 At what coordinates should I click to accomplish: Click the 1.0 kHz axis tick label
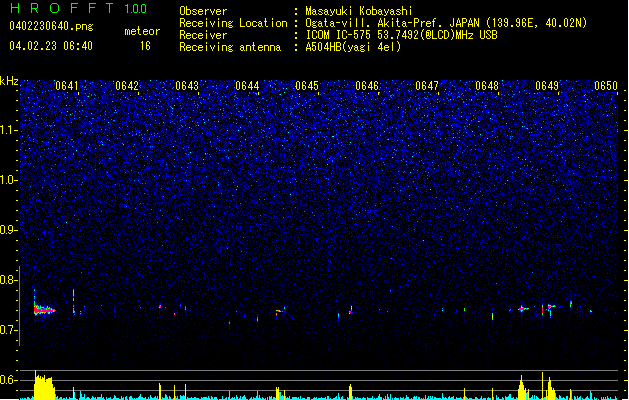coord(9,180)
